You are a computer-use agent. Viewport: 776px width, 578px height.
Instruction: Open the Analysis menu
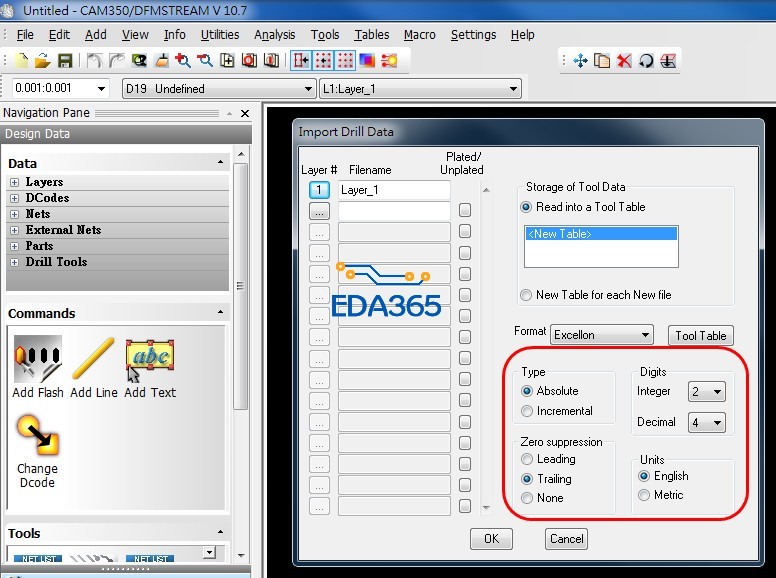click(275, 35)
